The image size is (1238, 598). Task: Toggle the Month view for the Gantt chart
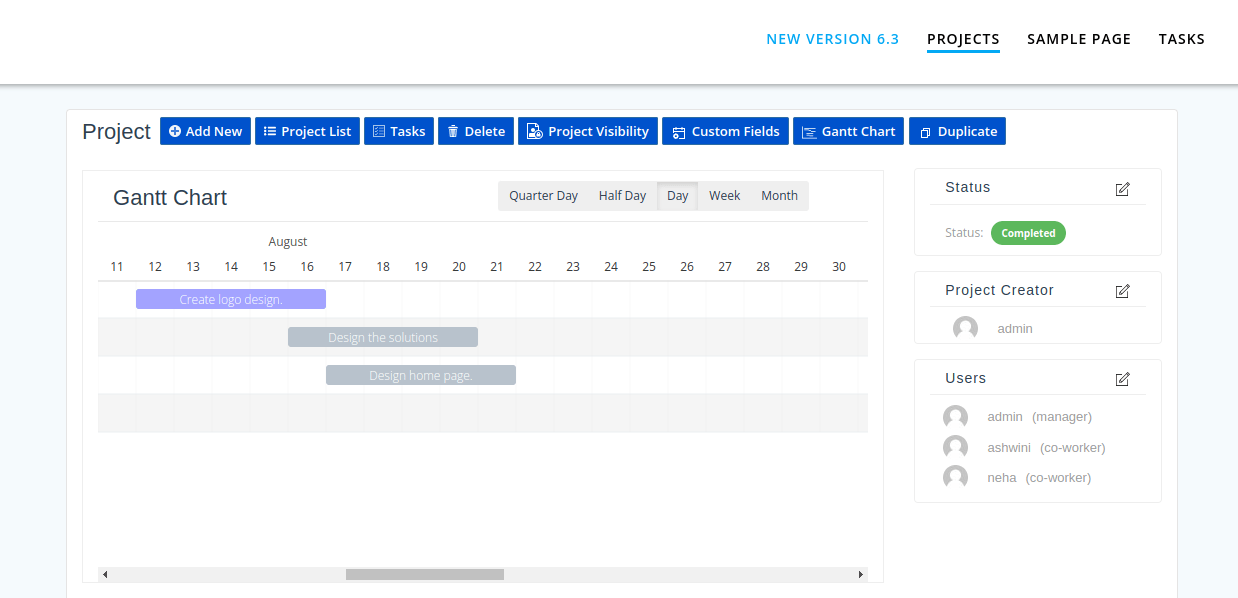[x=779, y=195]
